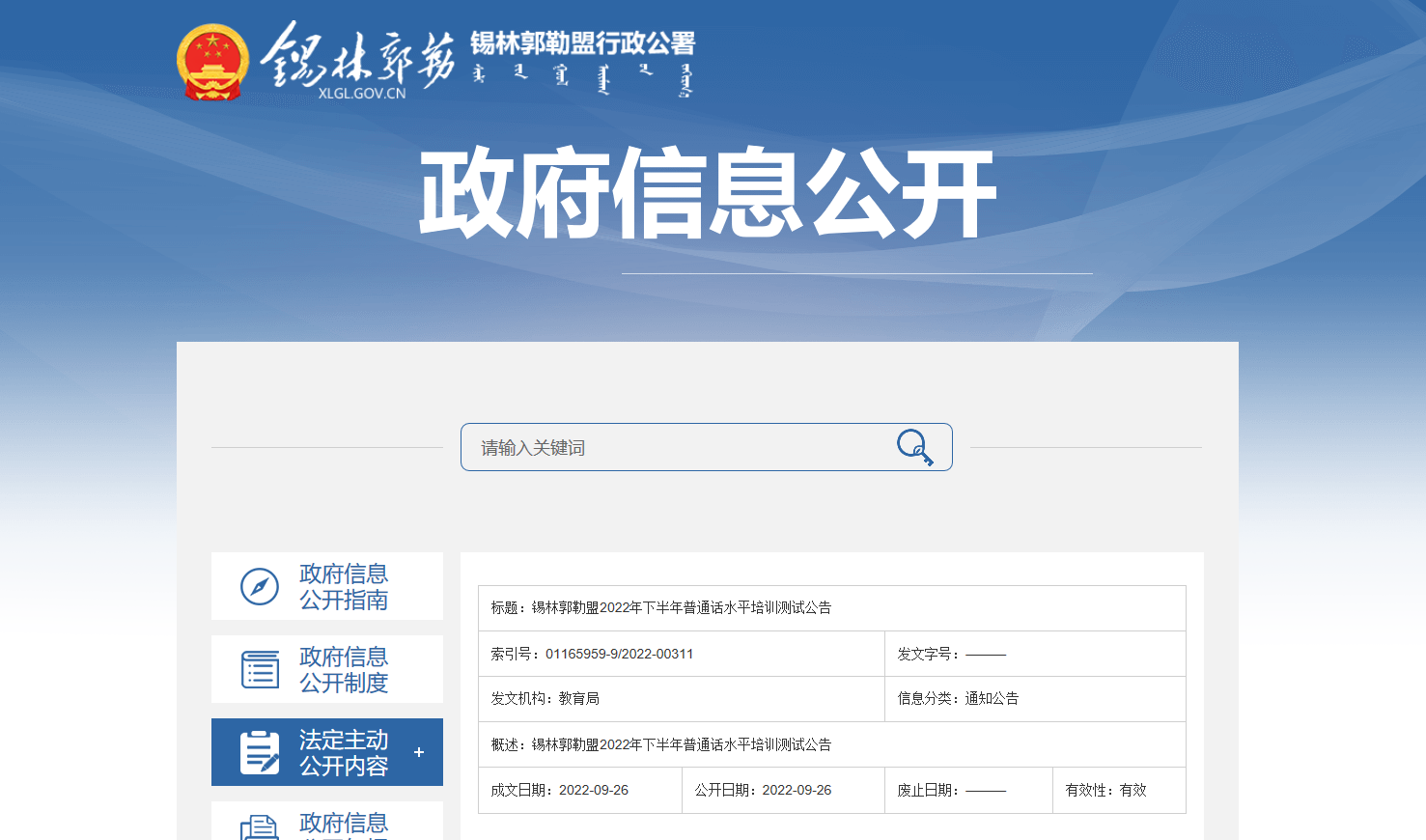Screen dimensions: 1426x840
Task: Click the 政府信息公开 page heading
Action: [708, 193]
